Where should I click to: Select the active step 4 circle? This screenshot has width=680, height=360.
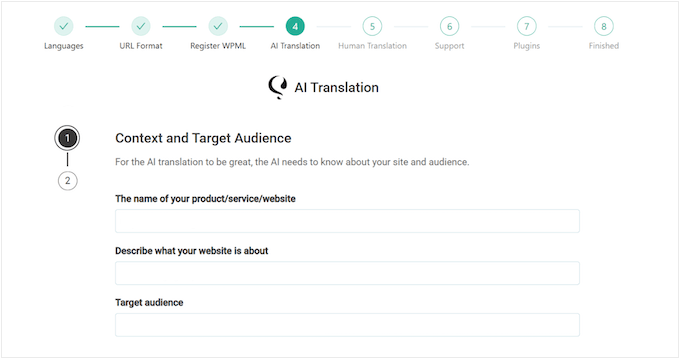pos(295,26)
